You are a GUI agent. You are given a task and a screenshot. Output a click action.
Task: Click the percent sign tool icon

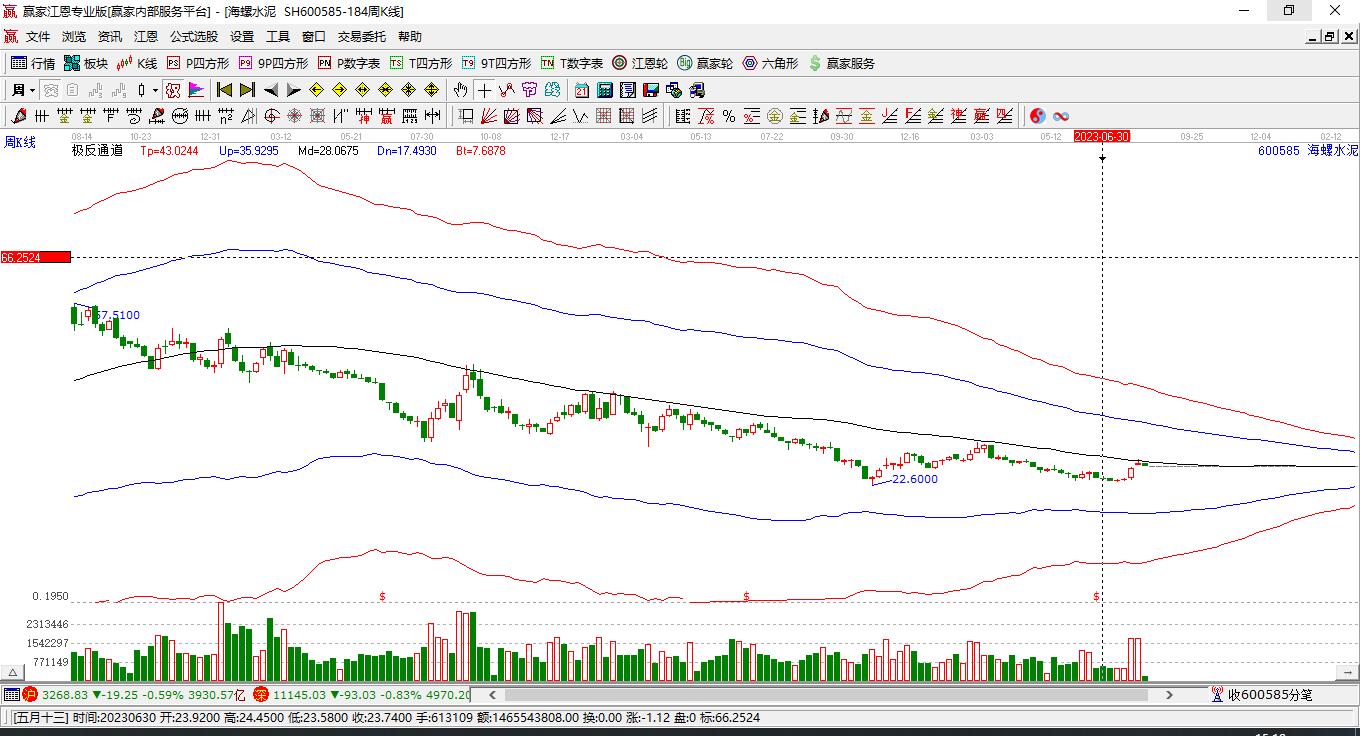tap(729, 116)
